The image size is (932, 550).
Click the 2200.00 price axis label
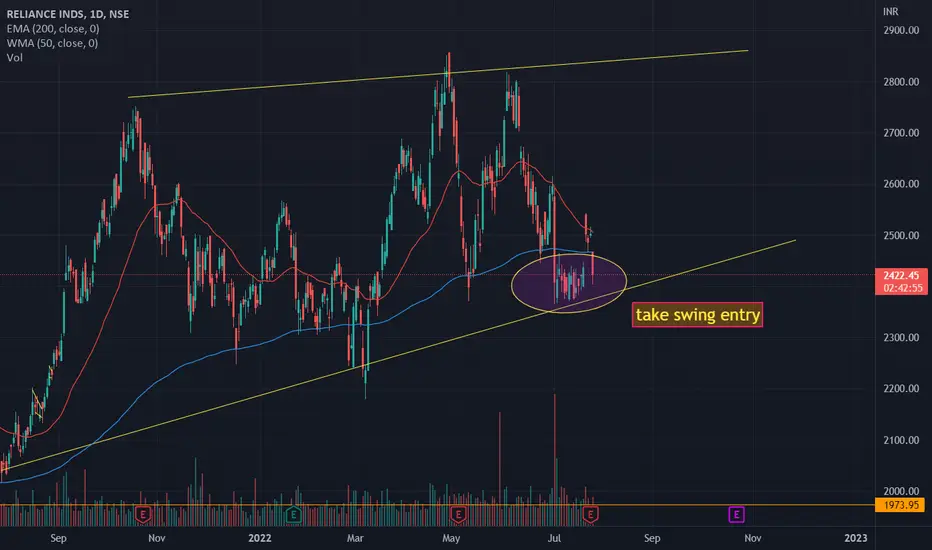(901, 388)
